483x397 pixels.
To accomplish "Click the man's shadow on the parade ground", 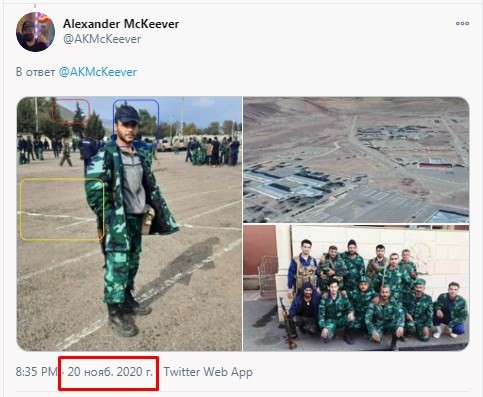I will [x=180, y=269].
